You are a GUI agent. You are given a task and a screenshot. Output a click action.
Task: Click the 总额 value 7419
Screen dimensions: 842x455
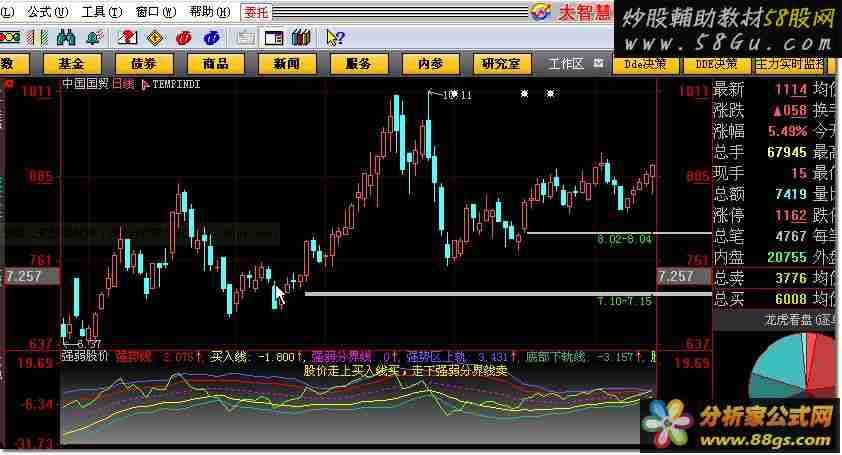pos(790,194)
